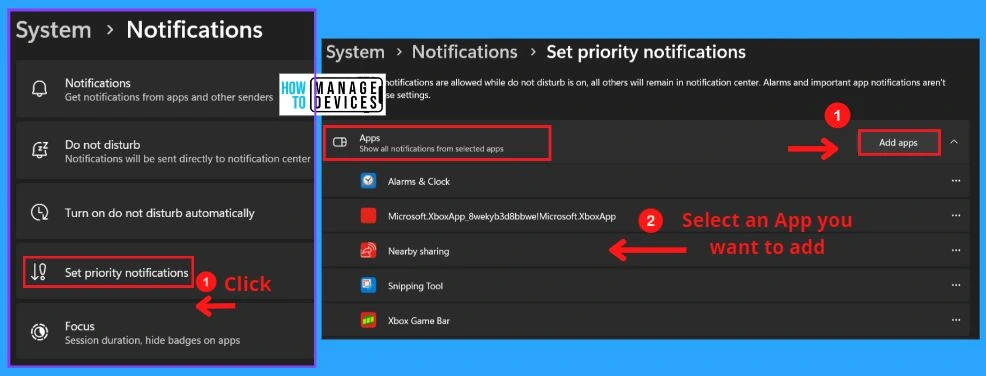The width and height of the screenshot is (986, 376).
Task: Open the Do not disturb setting
Action: click(164, 150)
